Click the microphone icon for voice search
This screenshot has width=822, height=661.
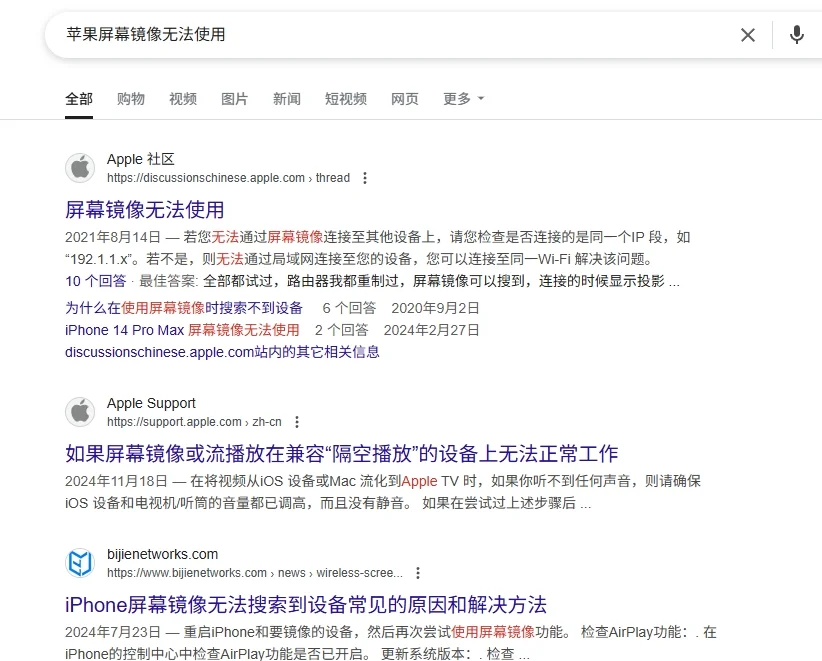[796, 34]
